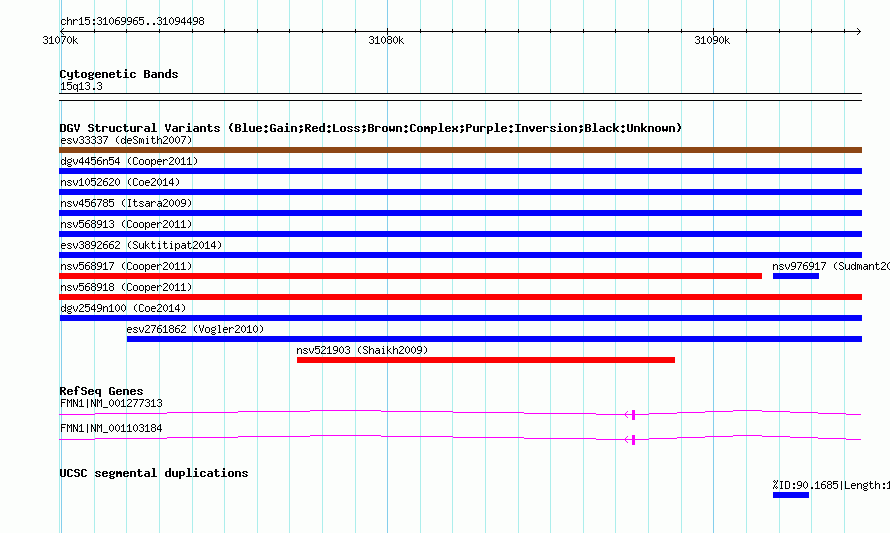The width and height of the screenshot is (890, 533).
Task: Open the nsv568913 (Cooper2011) label
Action: point(126,224)
